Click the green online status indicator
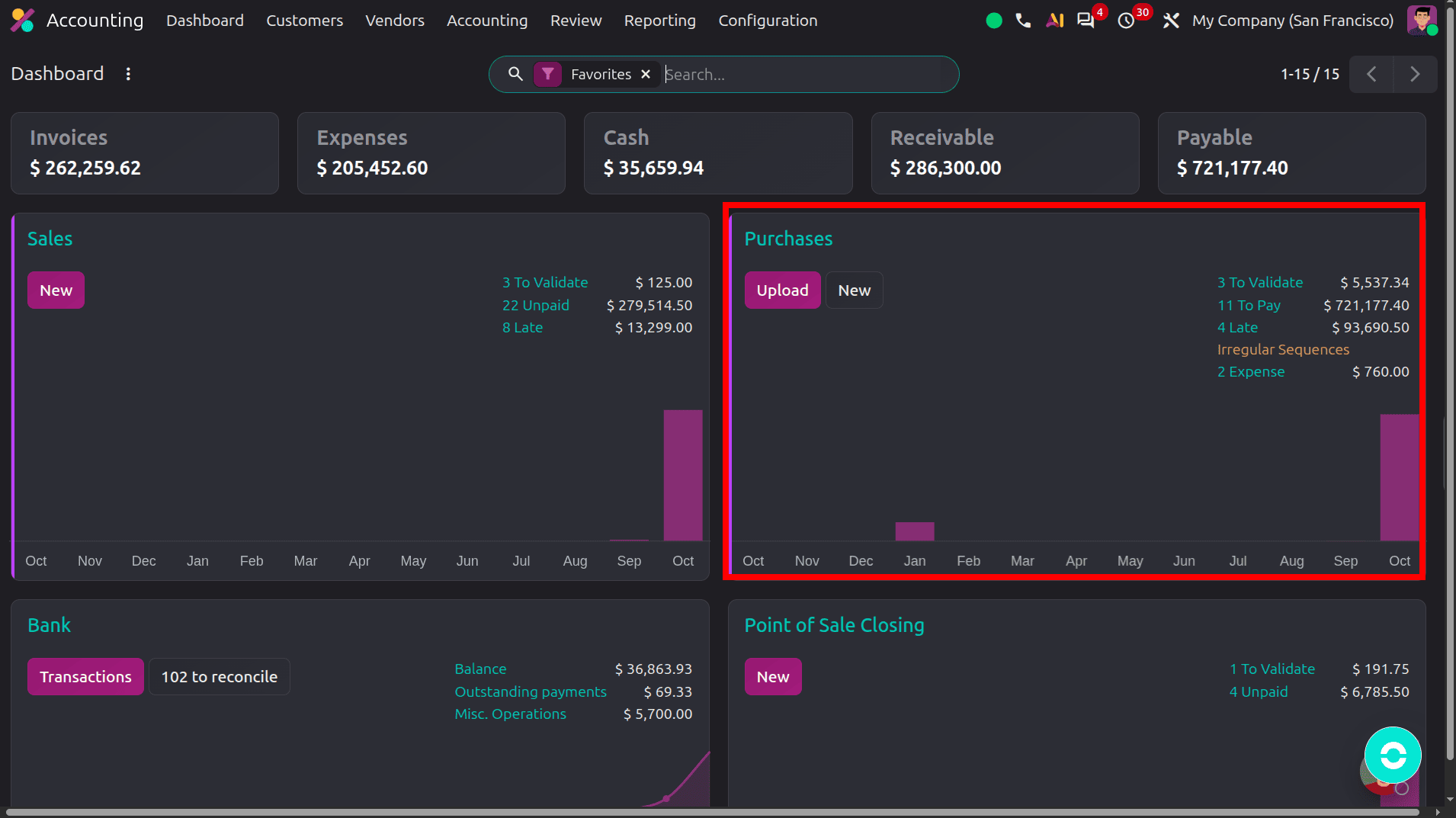The image size is (1456, 818). [994, 21]
